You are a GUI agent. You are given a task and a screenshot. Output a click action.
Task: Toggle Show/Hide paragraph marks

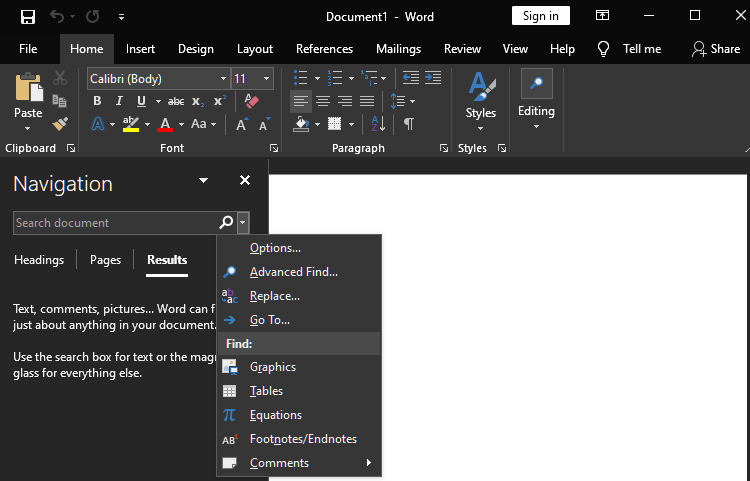click(408, 124)
